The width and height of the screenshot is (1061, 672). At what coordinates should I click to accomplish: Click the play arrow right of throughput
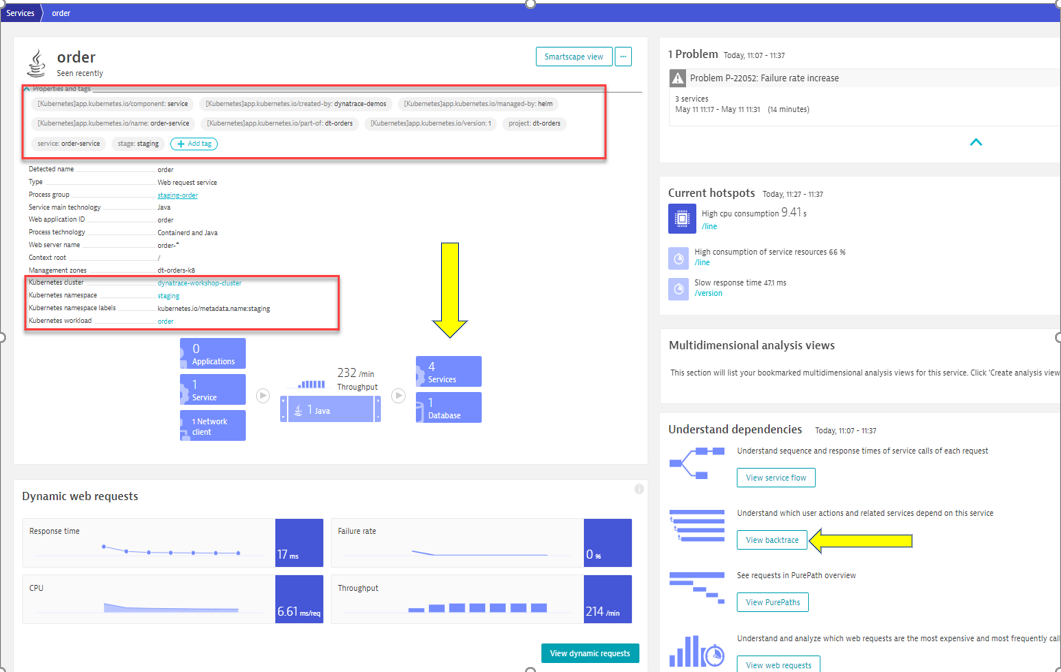[x=398, y=396]
